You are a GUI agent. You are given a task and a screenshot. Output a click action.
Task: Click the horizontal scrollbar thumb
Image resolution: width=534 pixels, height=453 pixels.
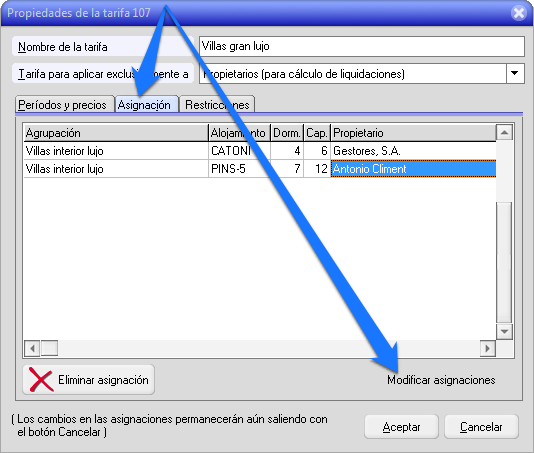click(49, 348)
